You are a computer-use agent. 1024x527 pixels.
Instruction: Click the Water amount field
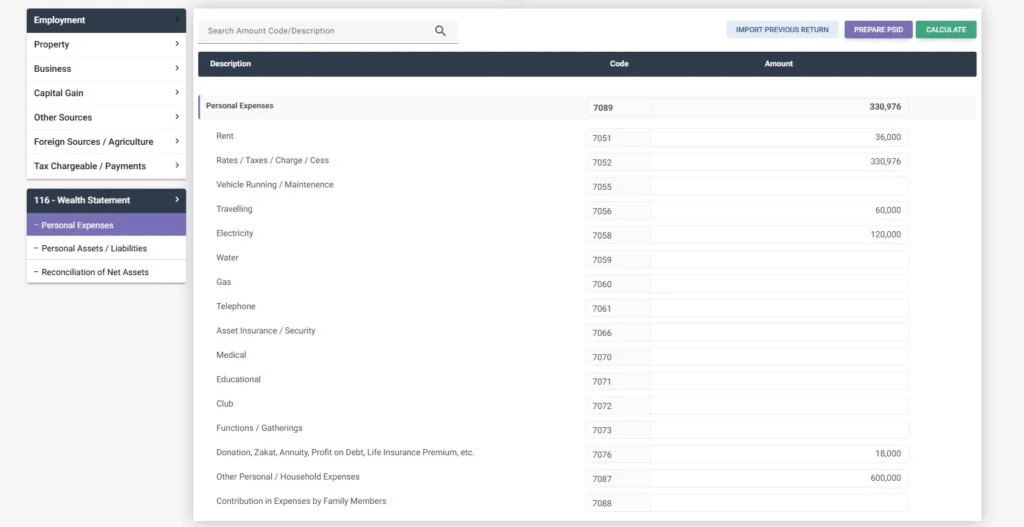[x=779, y=259]
